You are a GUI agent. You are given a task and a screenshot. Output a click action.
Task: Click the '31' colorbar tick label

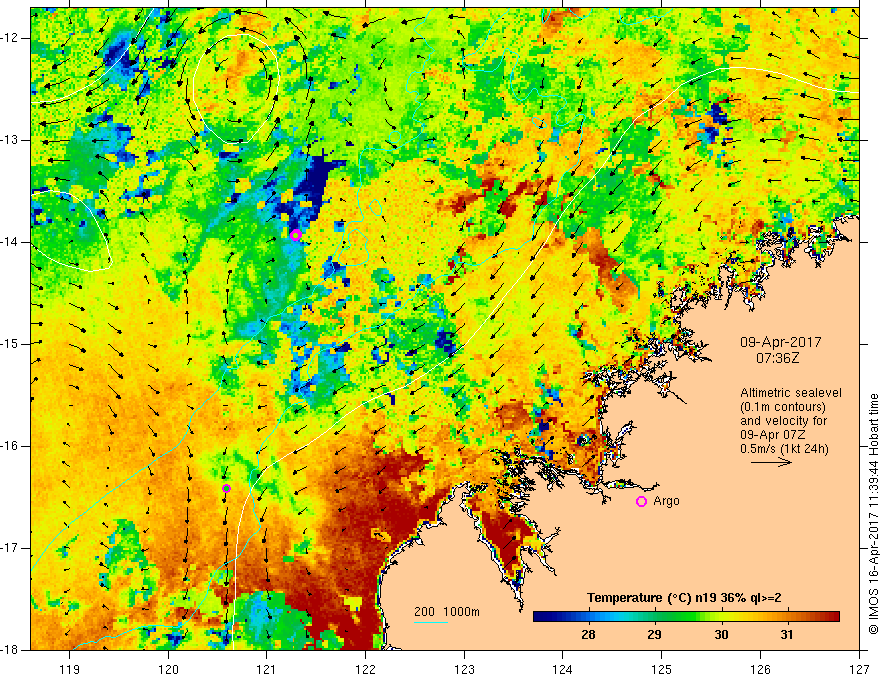point(787,635)
